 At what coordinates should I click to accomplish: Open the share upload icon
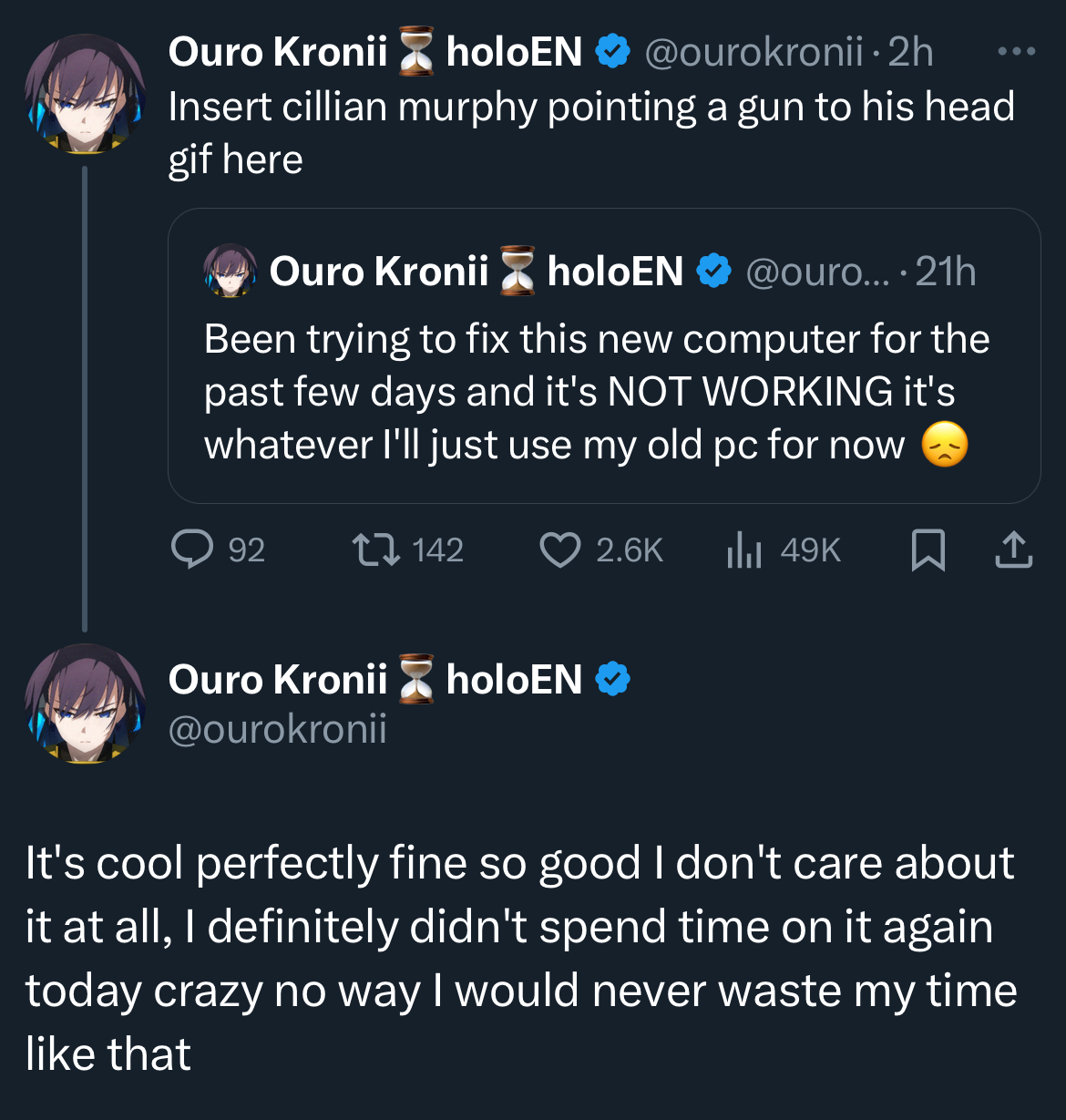1013,550
